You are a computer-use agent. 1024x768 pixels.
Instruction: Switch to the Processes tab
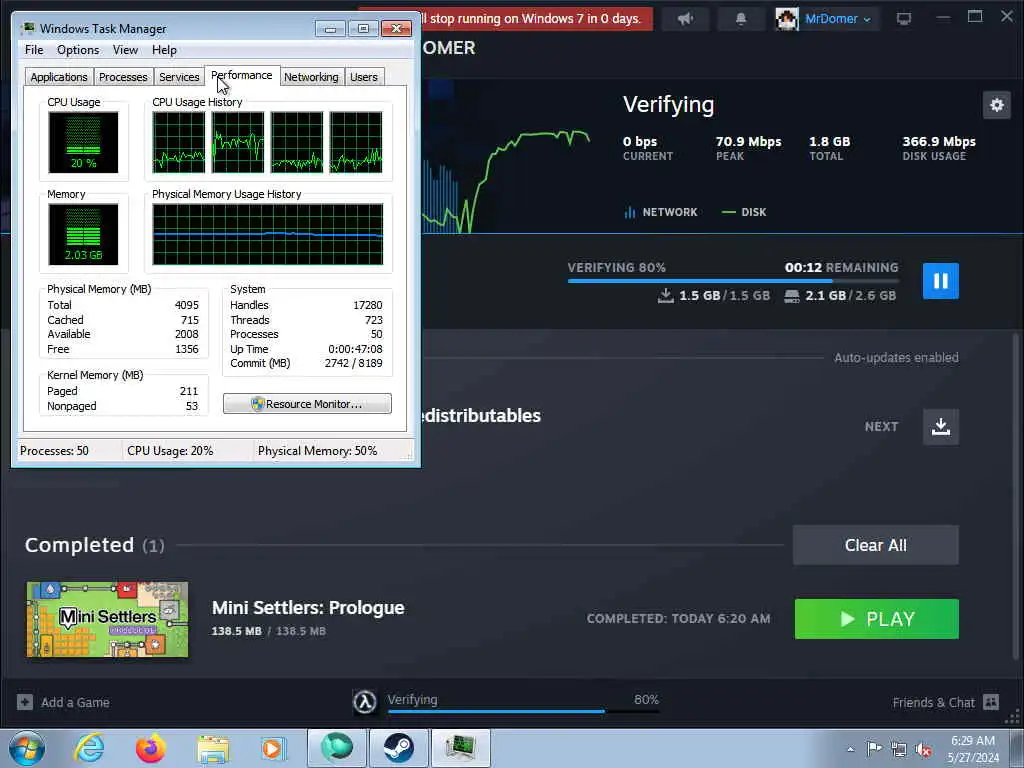pyautogui.click(x=123, y=77)
